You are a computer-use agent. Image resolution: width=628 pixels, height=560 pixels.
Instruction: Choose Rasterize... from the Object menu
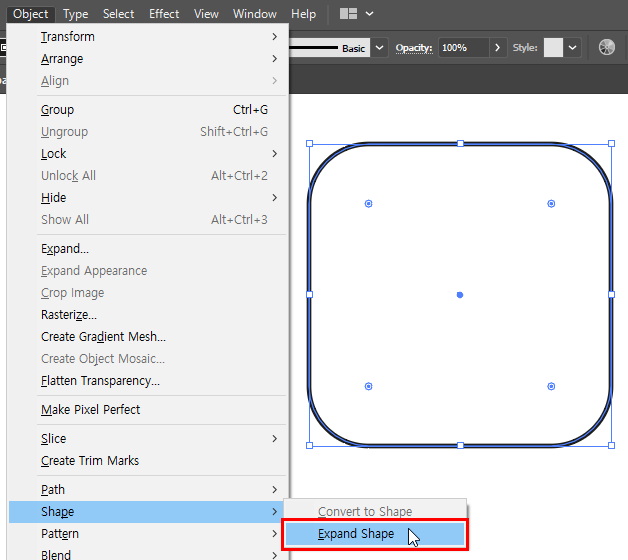pos(69,315)
